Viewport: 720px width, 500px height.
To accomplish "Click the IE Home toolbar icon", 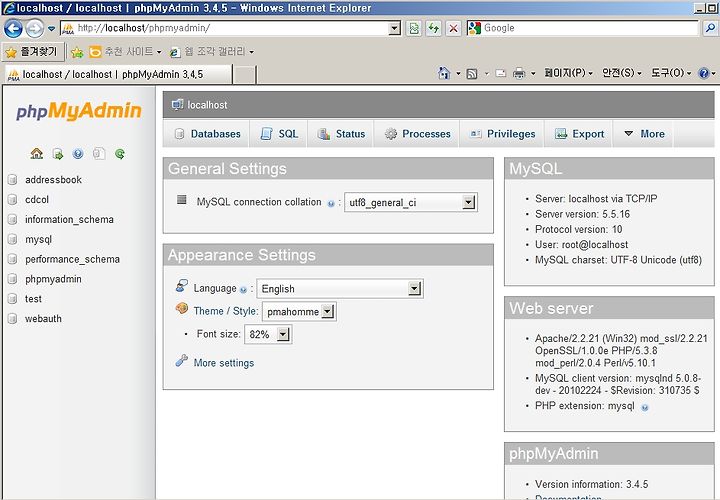I will [x=444, y=73].
